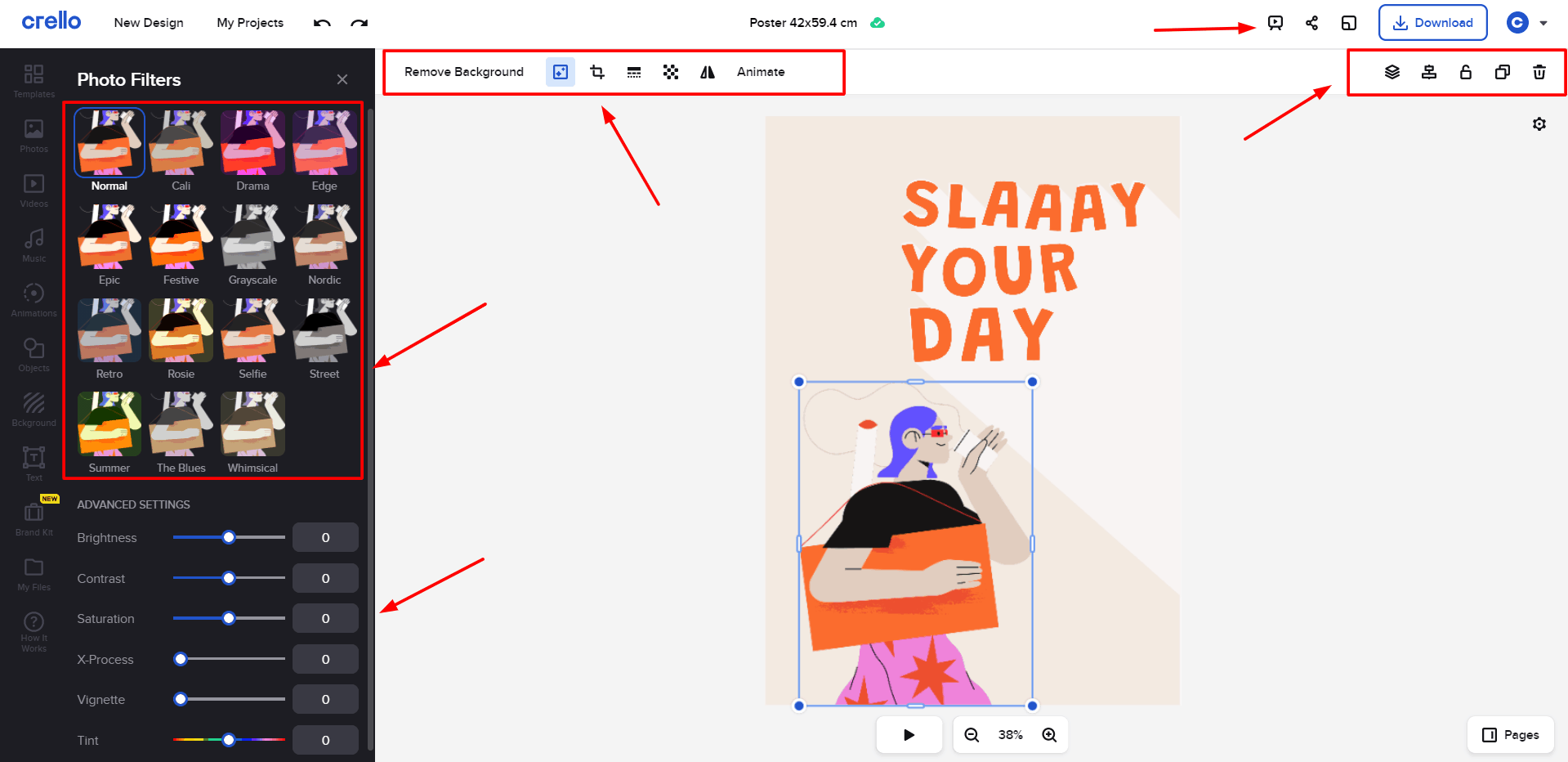Open the Pages panel
This screenshot has height=762, width=1568.
tap(1511, 735)
